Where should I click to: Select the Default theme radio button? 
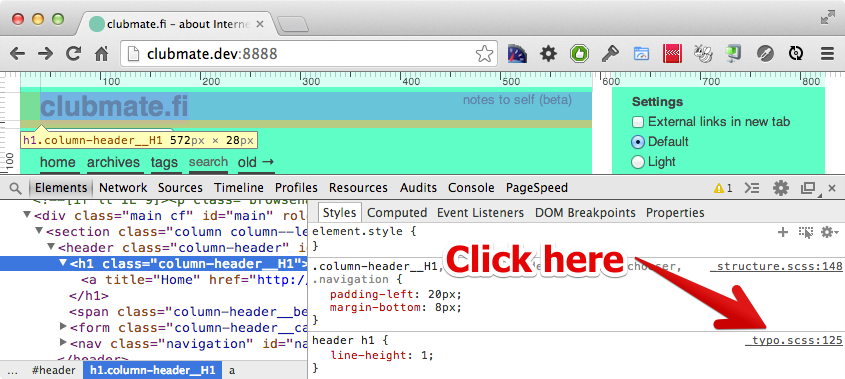(x=638, y=142)
